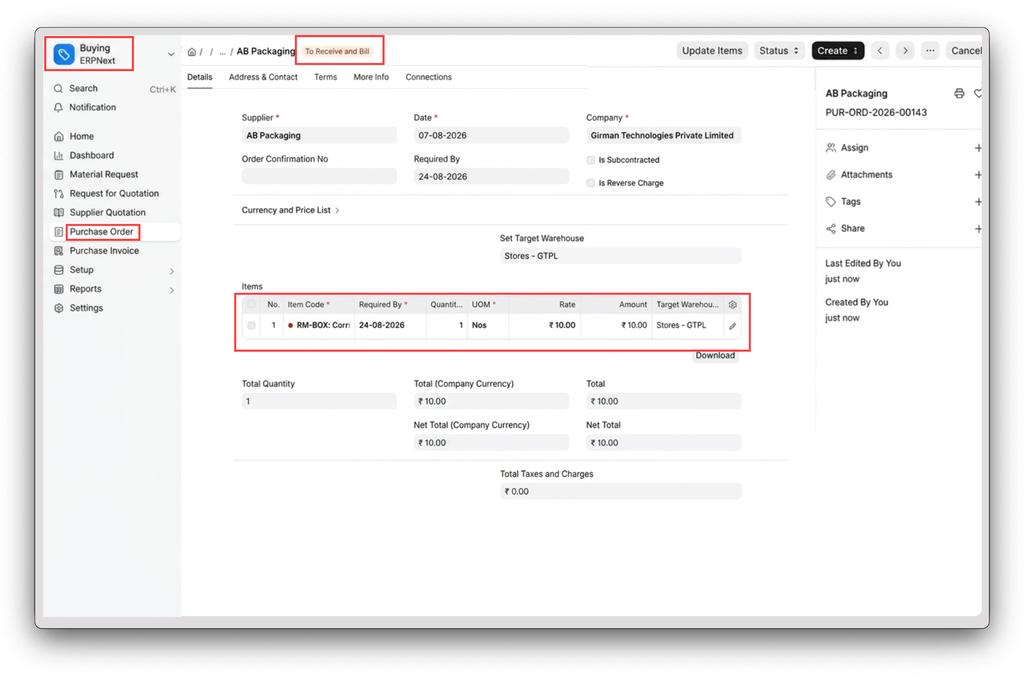1024x680 pixels.
Task: Click the Material Request icon in sidebar
Action: [x=59, y=174]
